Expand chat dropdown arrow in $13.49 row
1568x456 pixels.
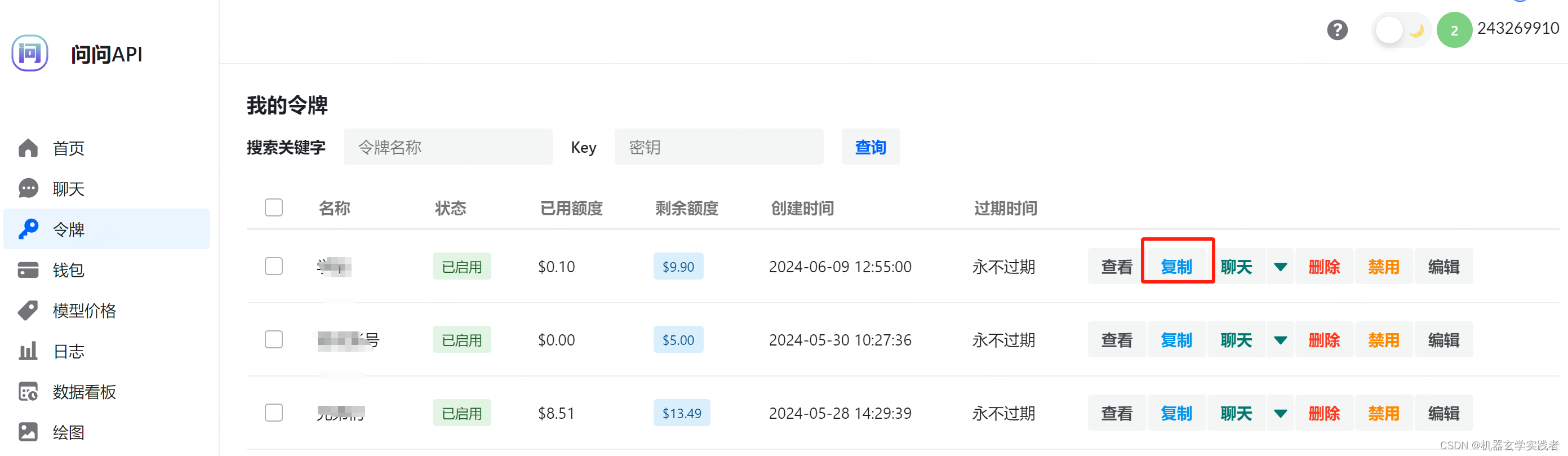[x=1280, y=413]
